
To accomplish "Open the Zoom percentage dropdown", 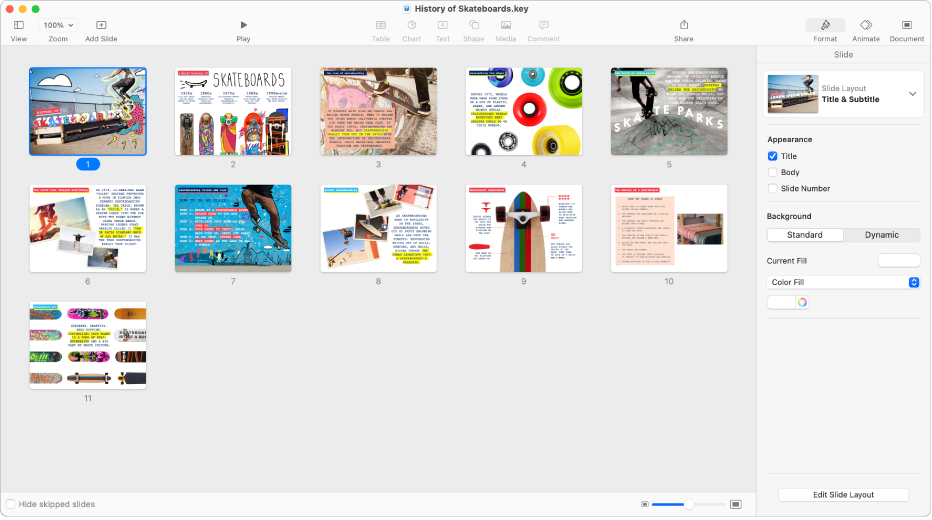I will point(58,25).
